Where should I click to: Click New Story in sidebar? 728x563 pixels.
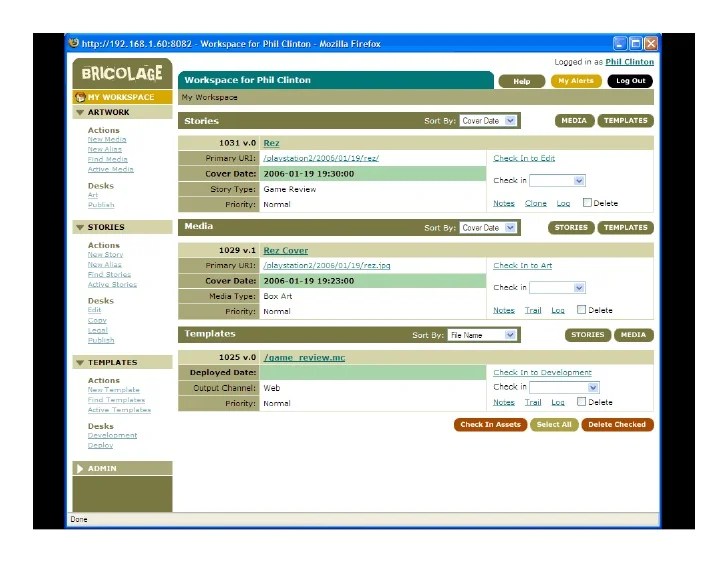[x=105, y=254]
